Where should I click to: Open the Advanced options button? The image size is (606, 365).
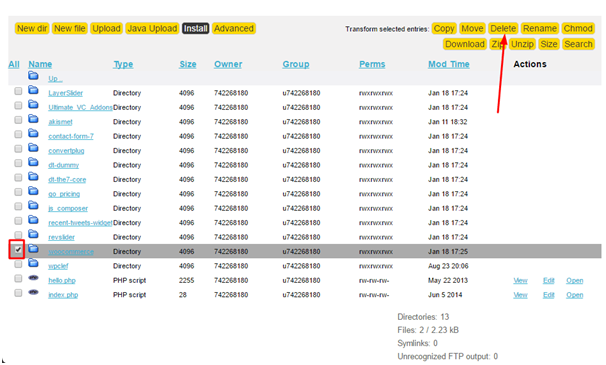pyautogui.click(x=234, y=29)
